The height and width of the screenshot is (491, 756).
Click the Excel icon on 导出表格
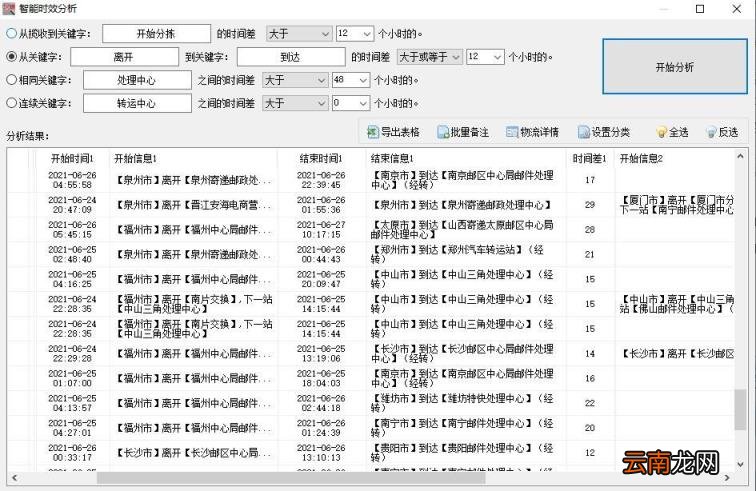(372, 132)
